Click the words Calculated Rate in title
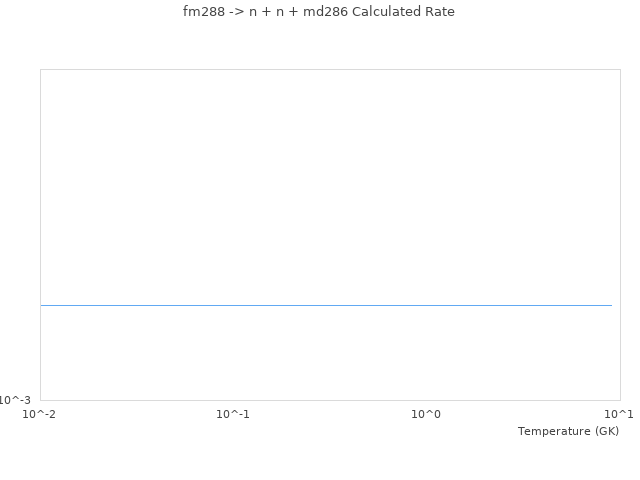 point(403,12)
